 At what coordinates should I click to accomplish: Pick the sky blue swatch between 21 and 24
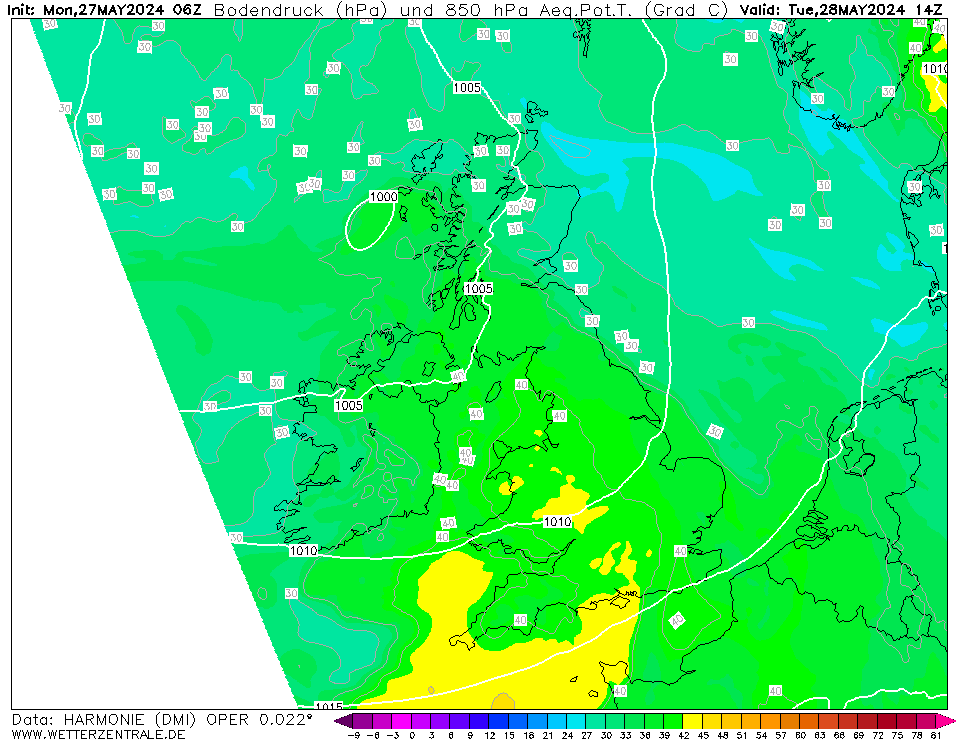557,721
